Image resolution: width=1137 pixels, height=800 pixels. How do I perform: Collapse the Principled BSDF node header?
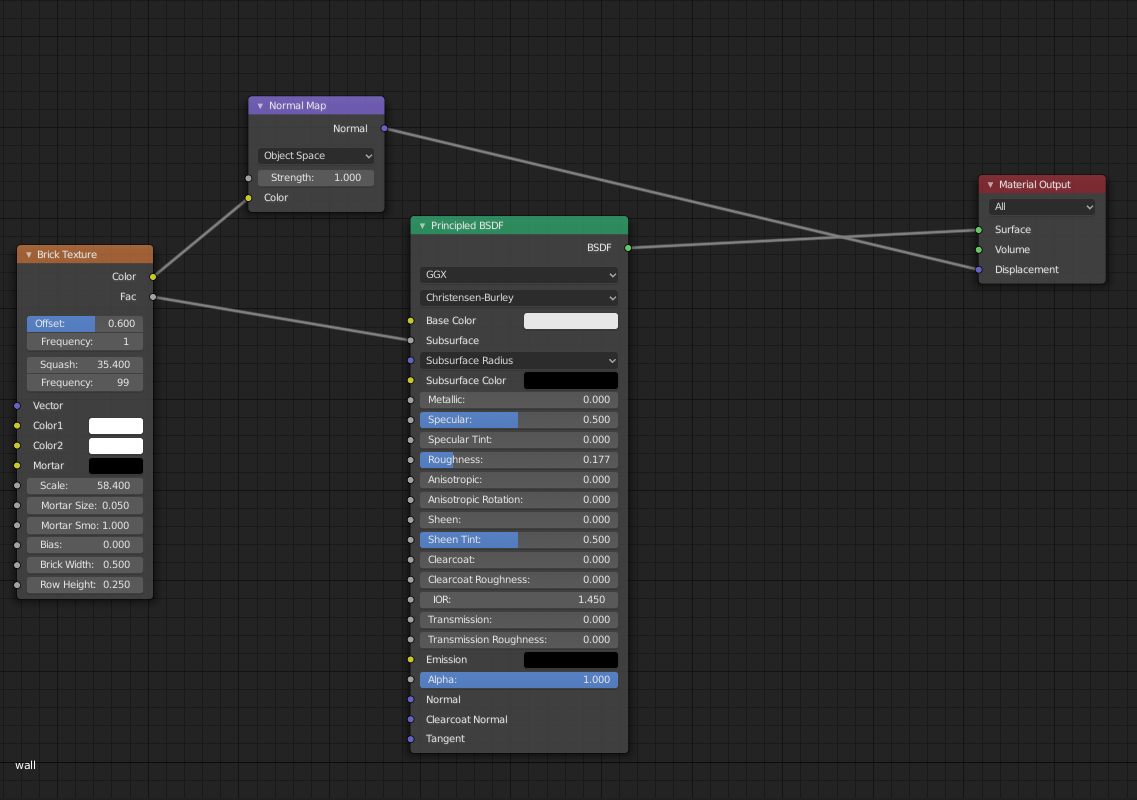421,225
